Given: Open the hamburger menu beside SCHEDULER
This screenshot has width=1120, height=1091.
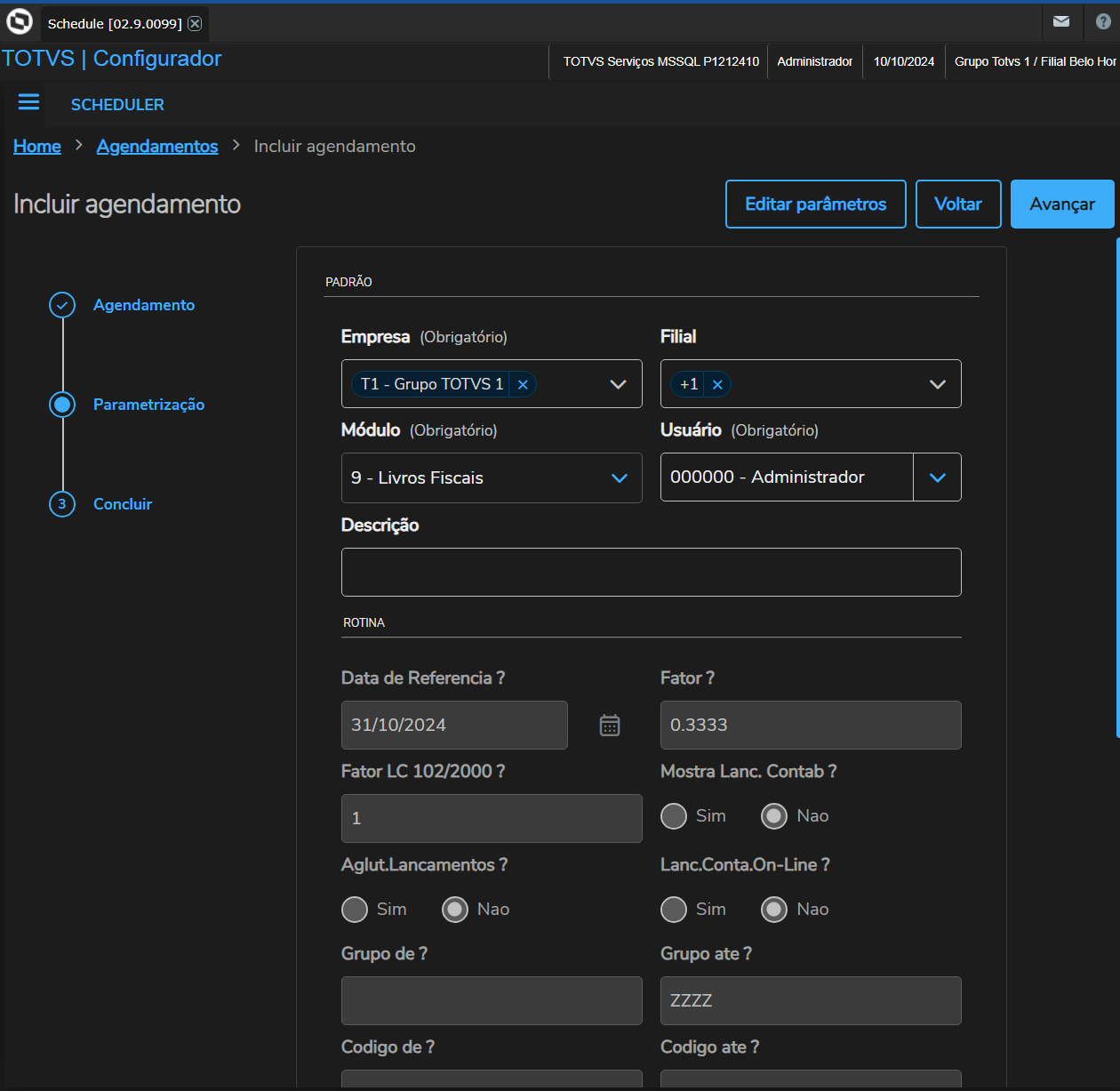Looking at the screenshot, I should pos(28,102).
